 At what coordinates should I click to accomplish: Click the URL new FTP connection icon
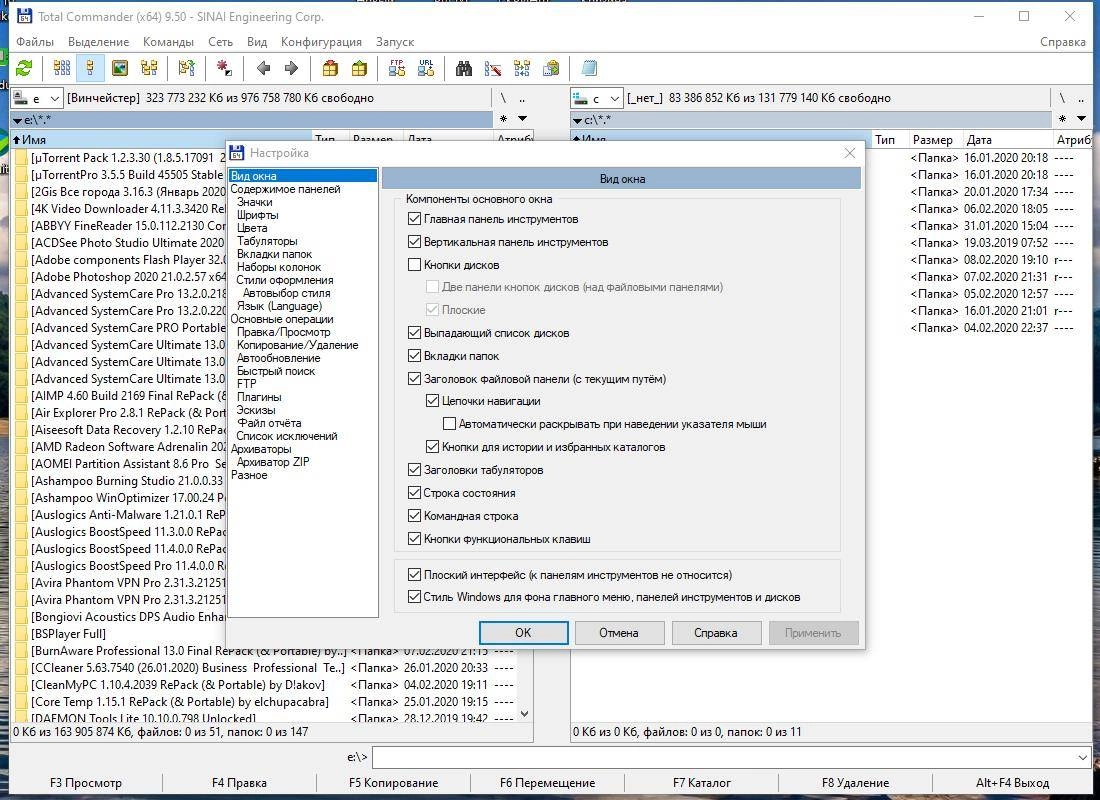click(426, 68)
